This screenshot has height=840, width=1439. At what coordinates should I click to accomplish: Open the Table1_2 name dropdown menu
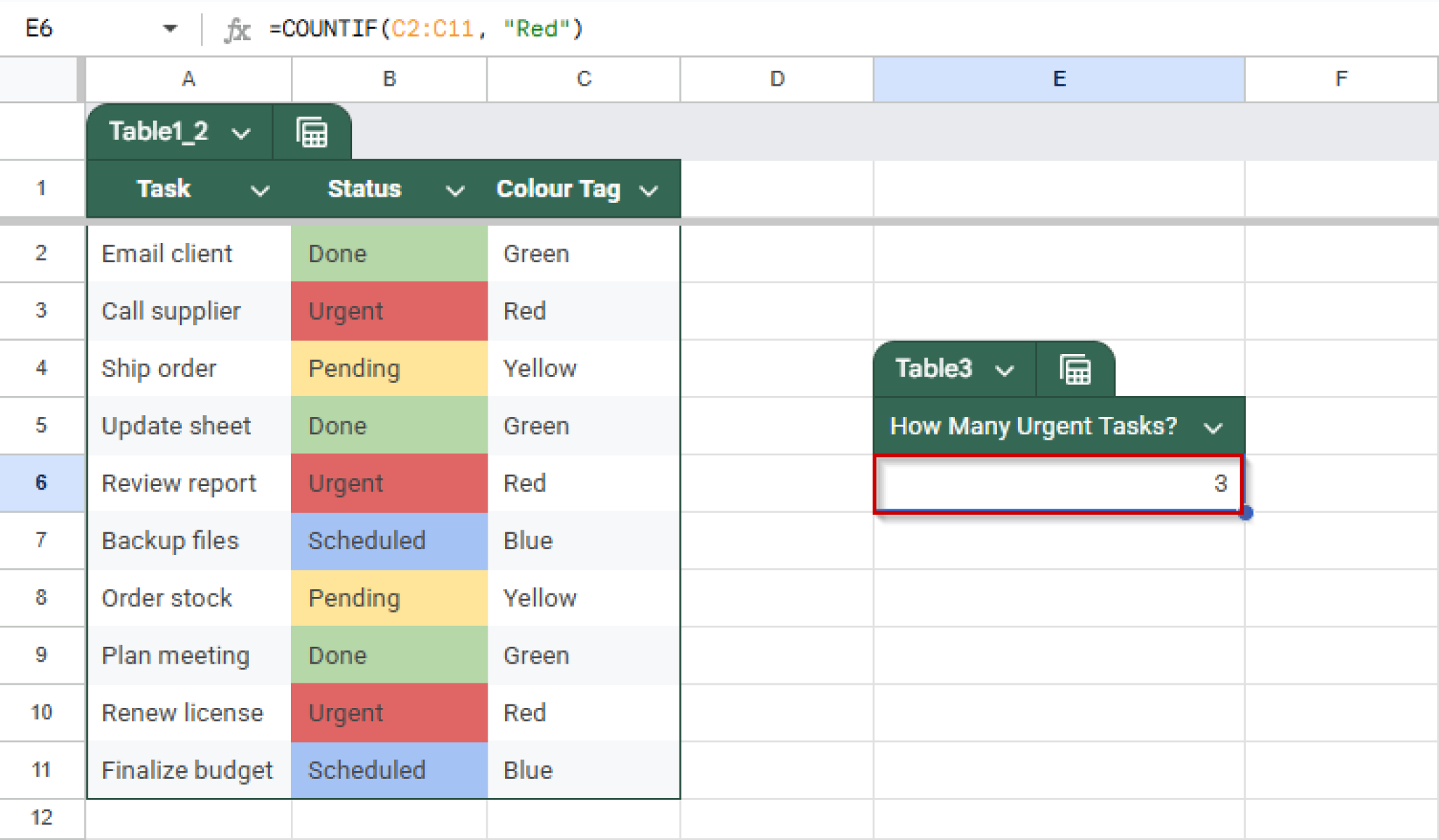point(242,132)
